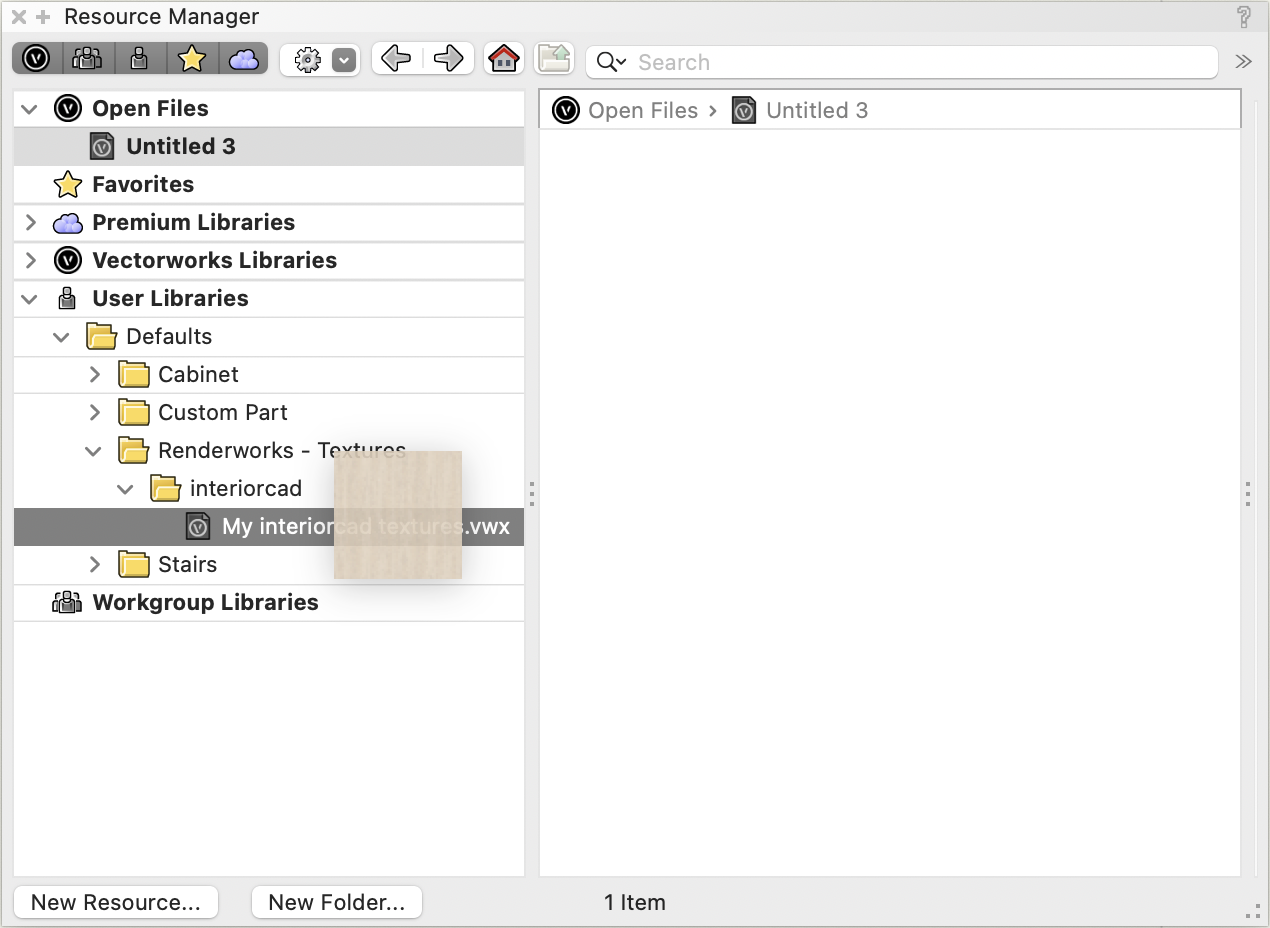The height and width of the screenshot is (928, 1270).
Task: Expand the Custom Part folder
Action: point(94,412)
